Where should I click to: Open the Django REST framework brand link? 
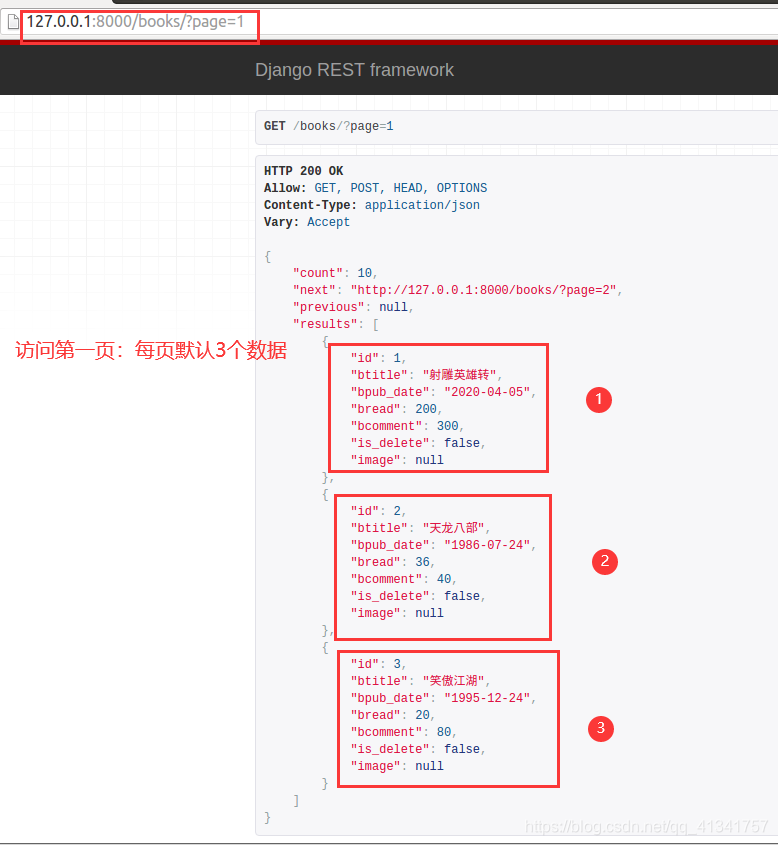coord(354,70)
